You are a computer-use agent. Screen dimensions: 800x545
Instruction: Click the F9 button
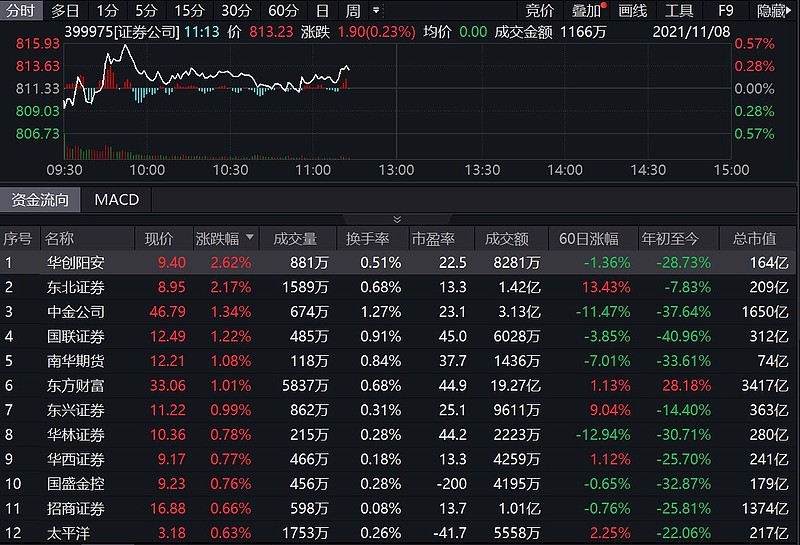pyautogui.click(x=726, y=10)
